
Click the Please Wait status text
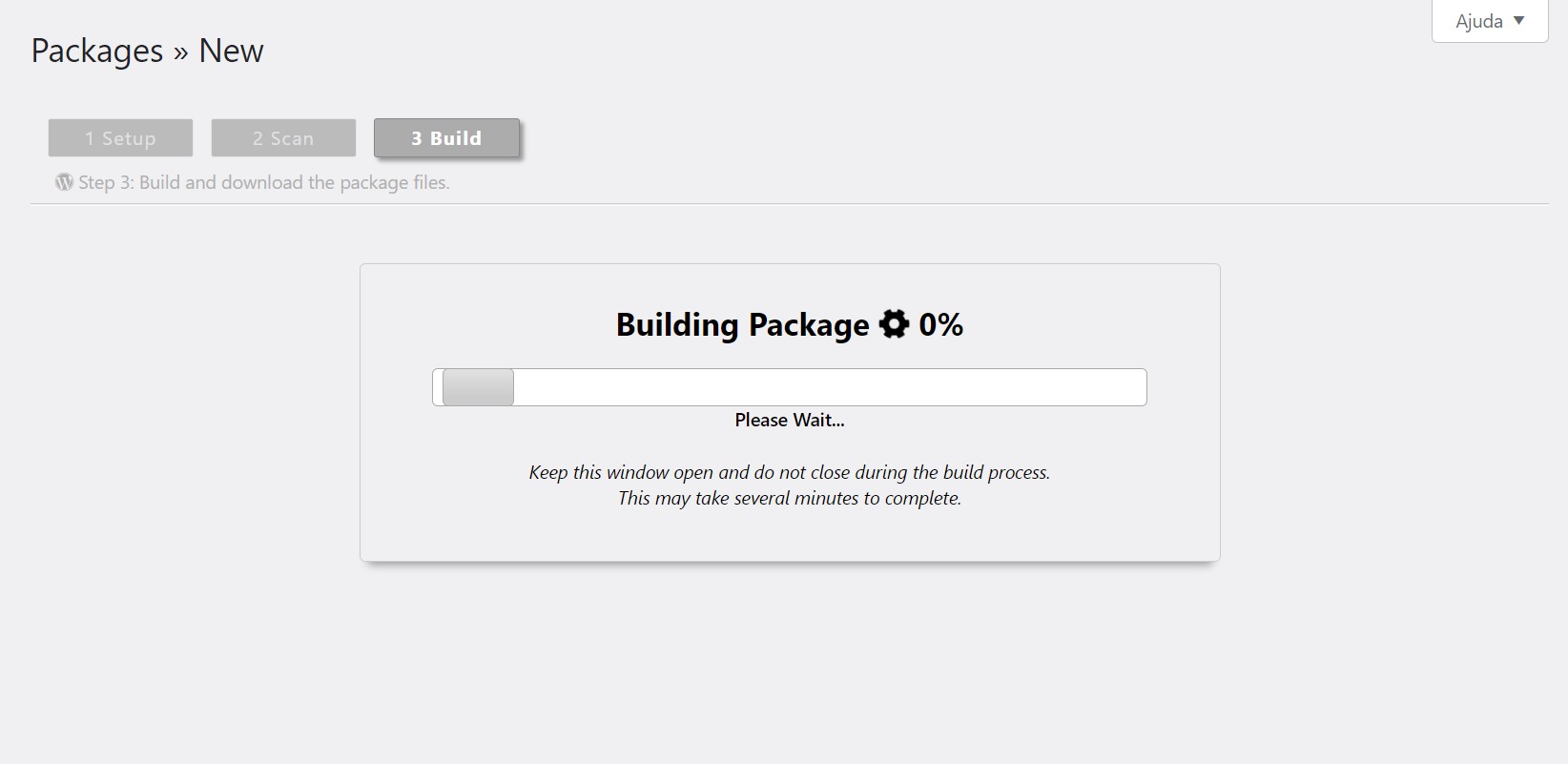pyautogui.click(x=789, y=420)
